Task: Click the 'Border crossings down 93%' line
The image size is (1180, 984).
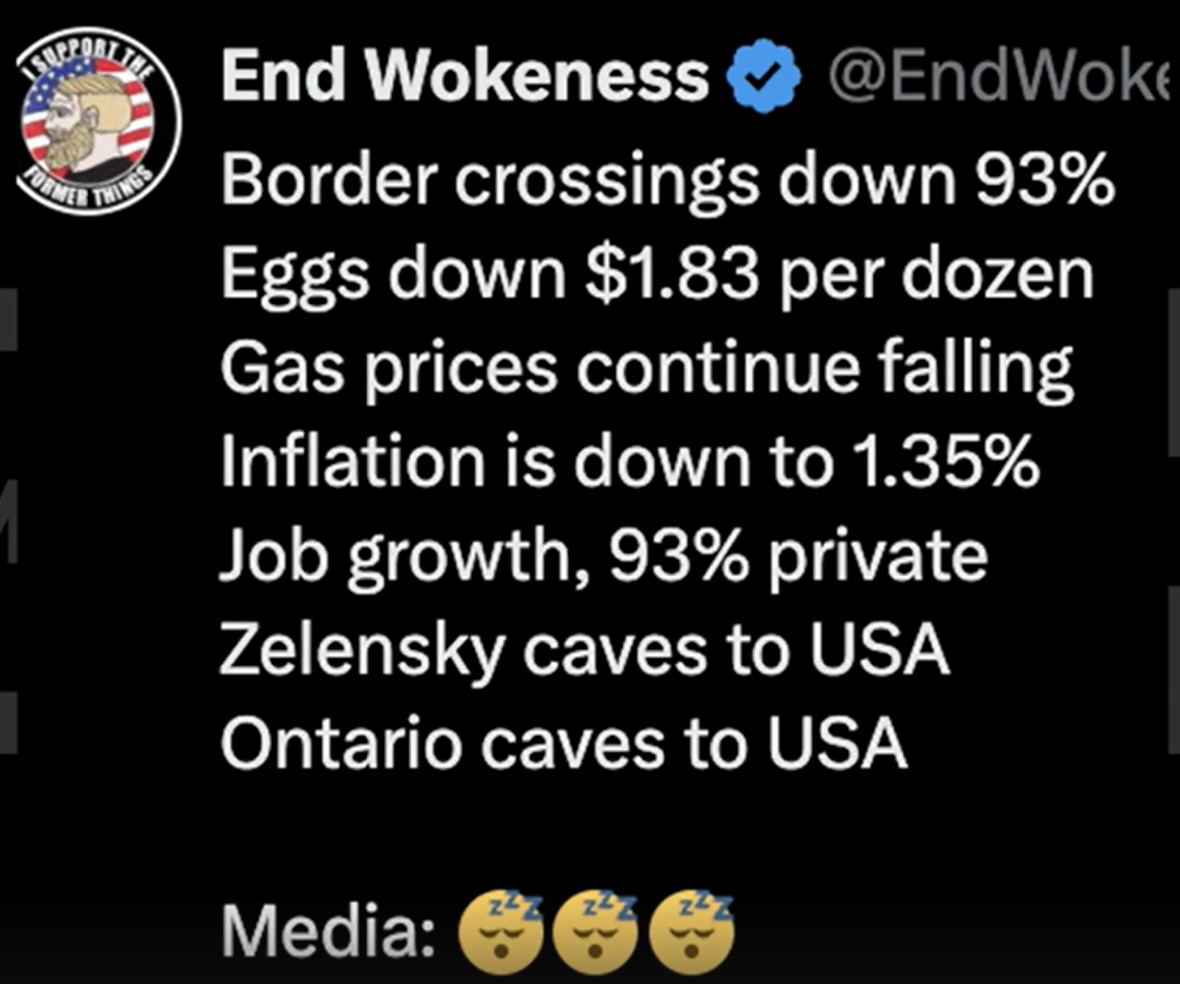Action: pos(668,179)
